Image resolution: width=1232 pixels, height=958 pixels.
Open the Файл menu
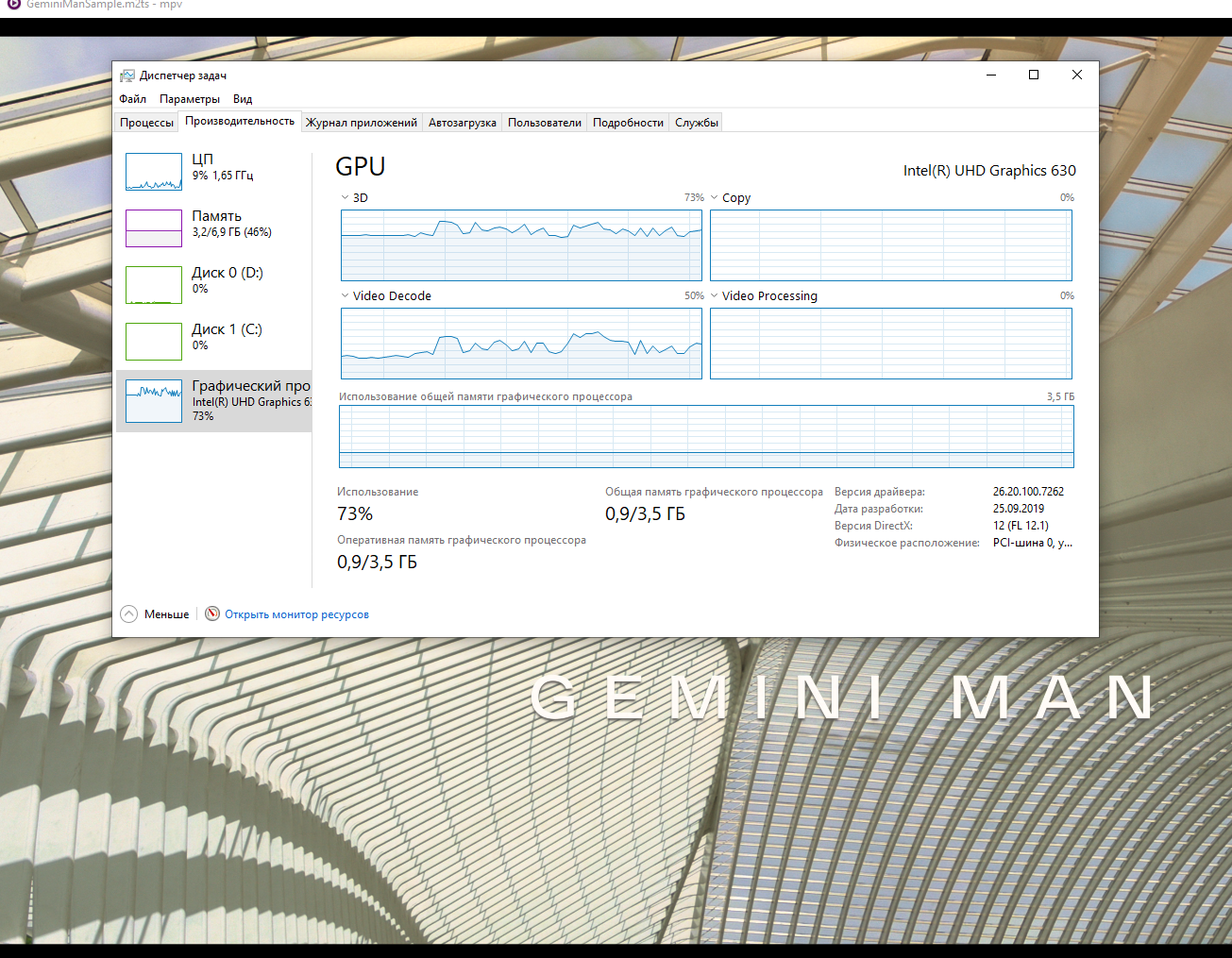pyautogui.click(x=132, y=99)
